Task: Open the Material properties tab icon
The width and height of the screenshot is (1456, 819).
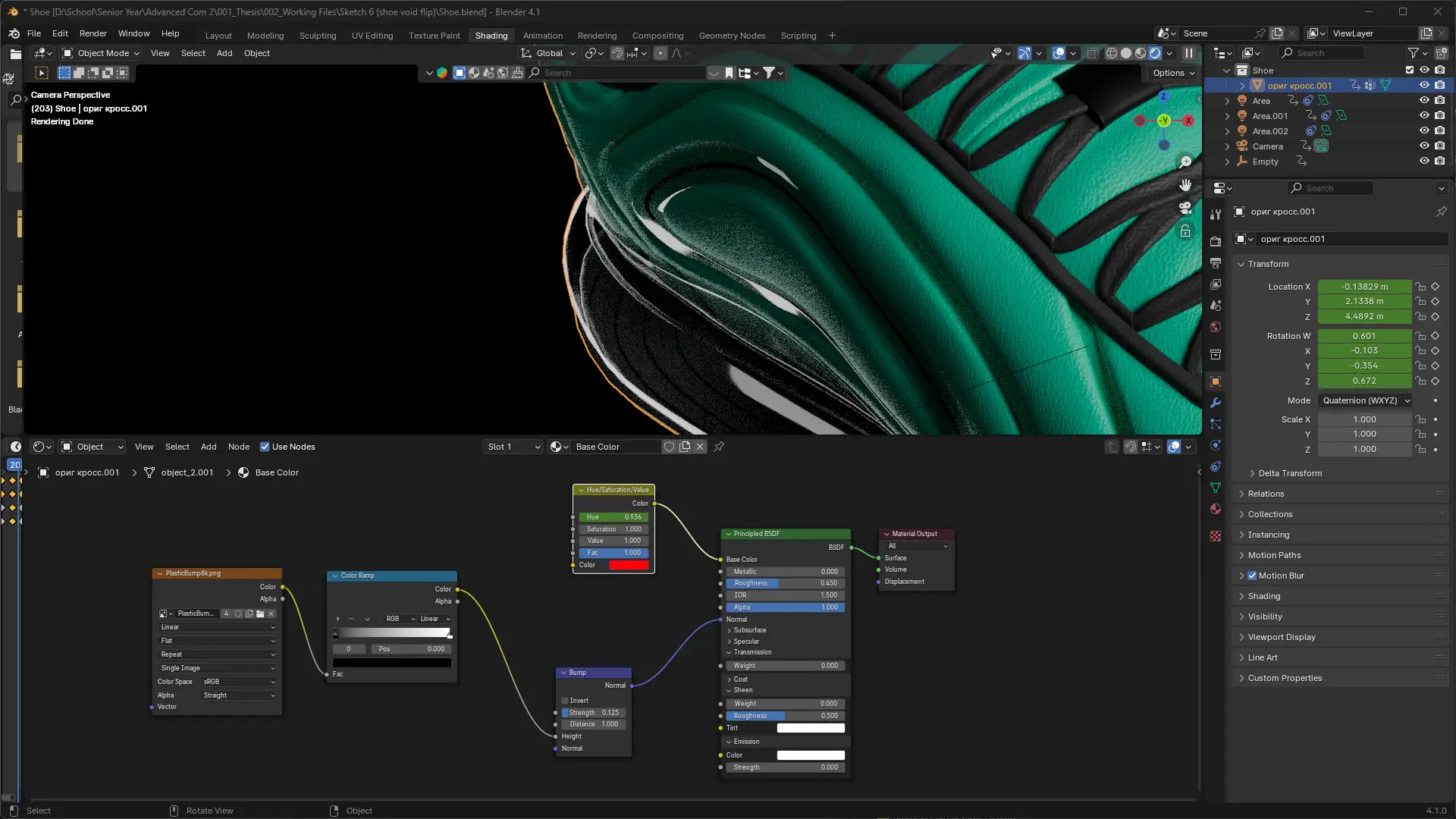Action: (x=1216, y=509)
